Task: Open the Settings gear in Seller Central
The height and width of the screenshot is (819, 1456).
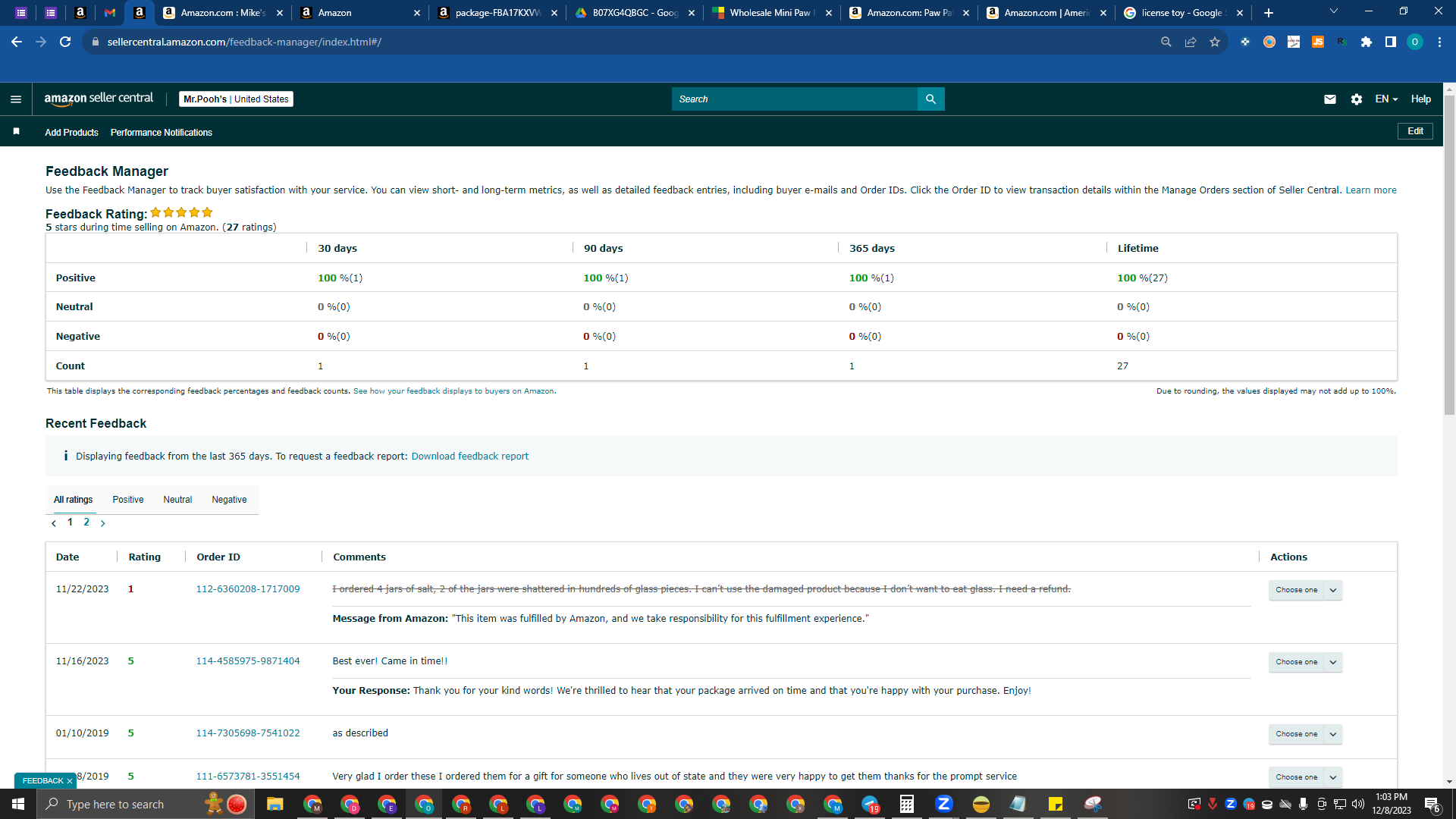Action: tap(1357, 99)
